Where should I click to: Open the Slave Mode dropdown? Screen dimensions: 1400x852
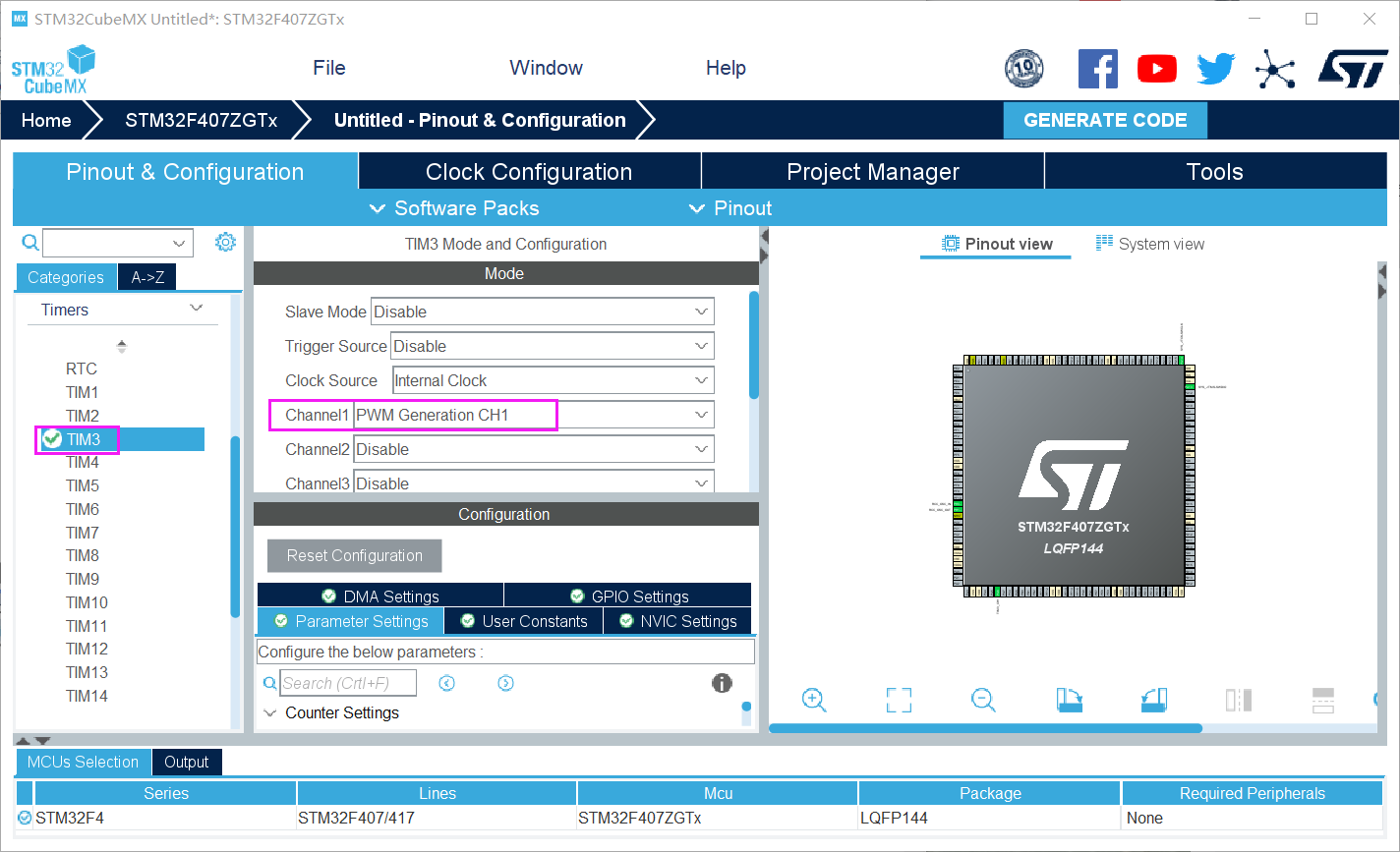point(543,312)
